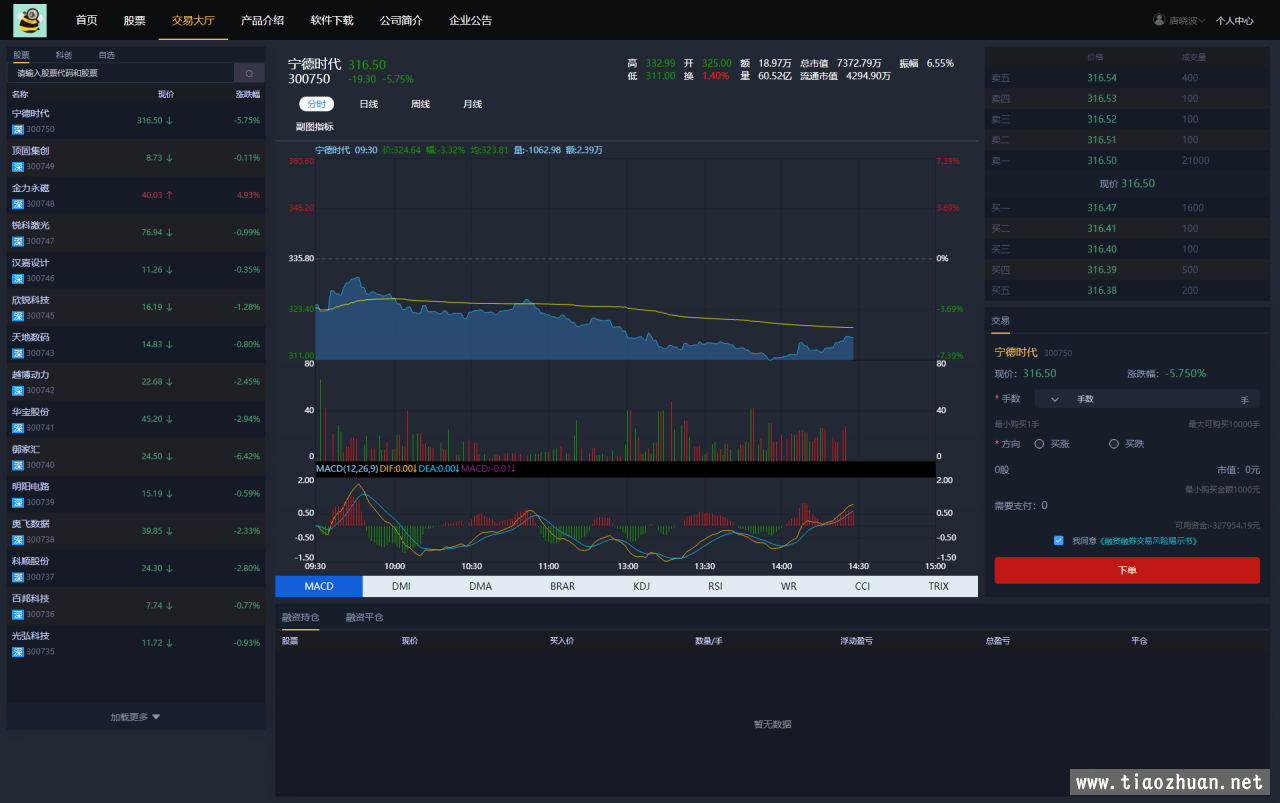Select the RSI indicator tab
This screenshot has height=803, width=1280.
(x=715, y=586)
